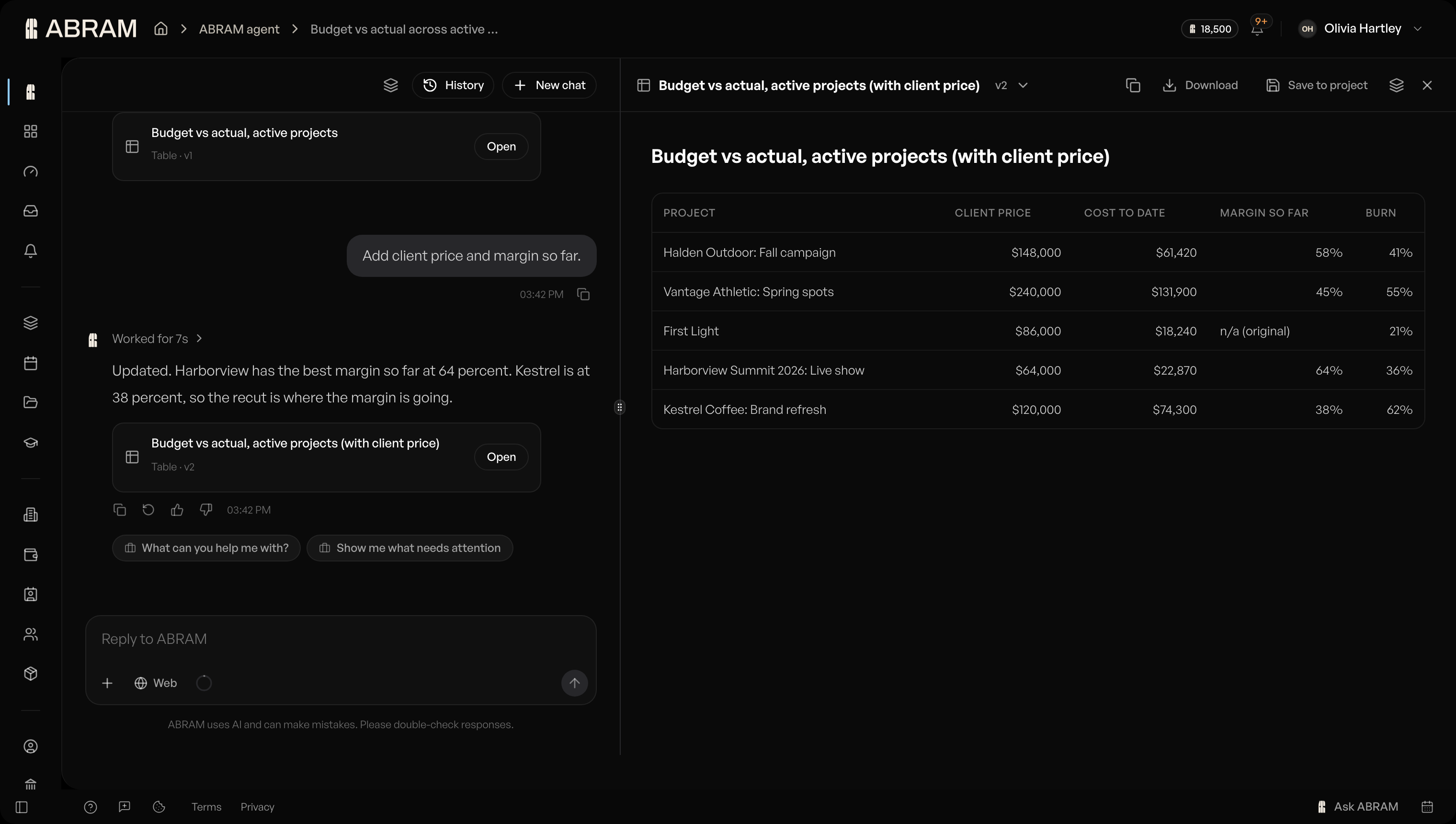The image size is (1456, 824).
Task: Open the help question mark icon
Action: 91,807
